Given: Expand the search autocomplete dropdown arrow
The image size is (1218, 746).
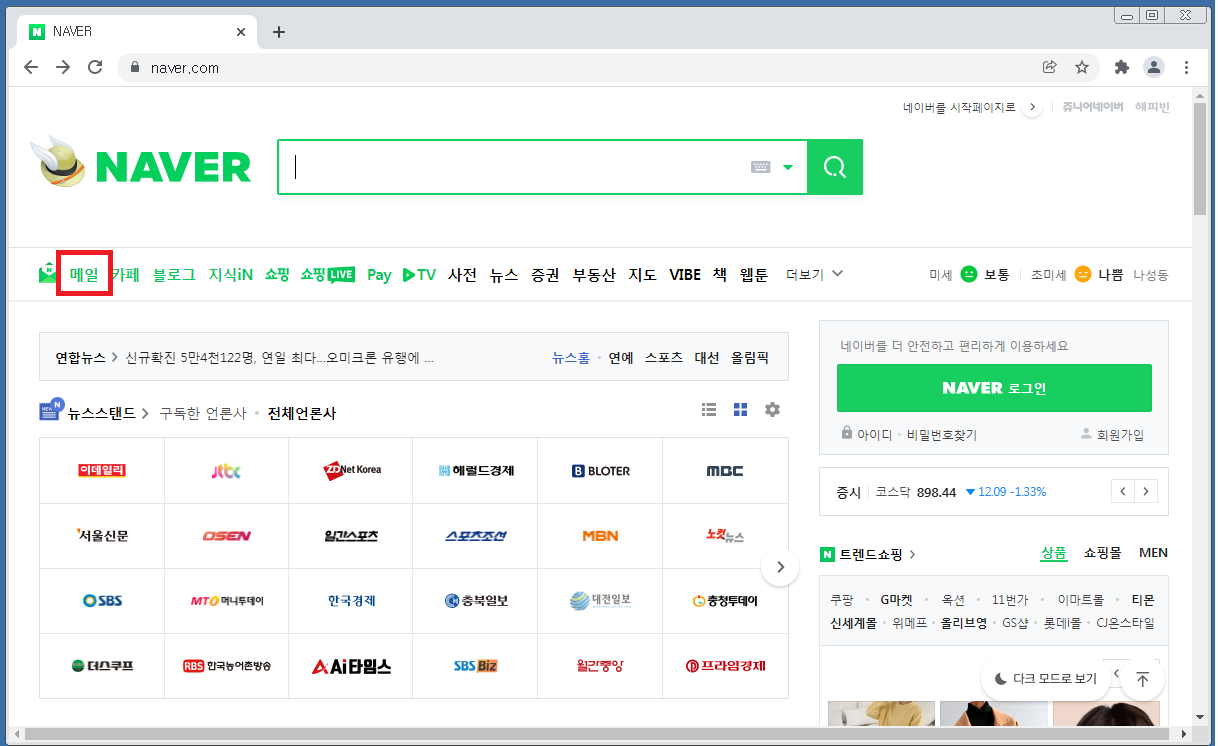Looking at the screenshot, I should (788, 167).
